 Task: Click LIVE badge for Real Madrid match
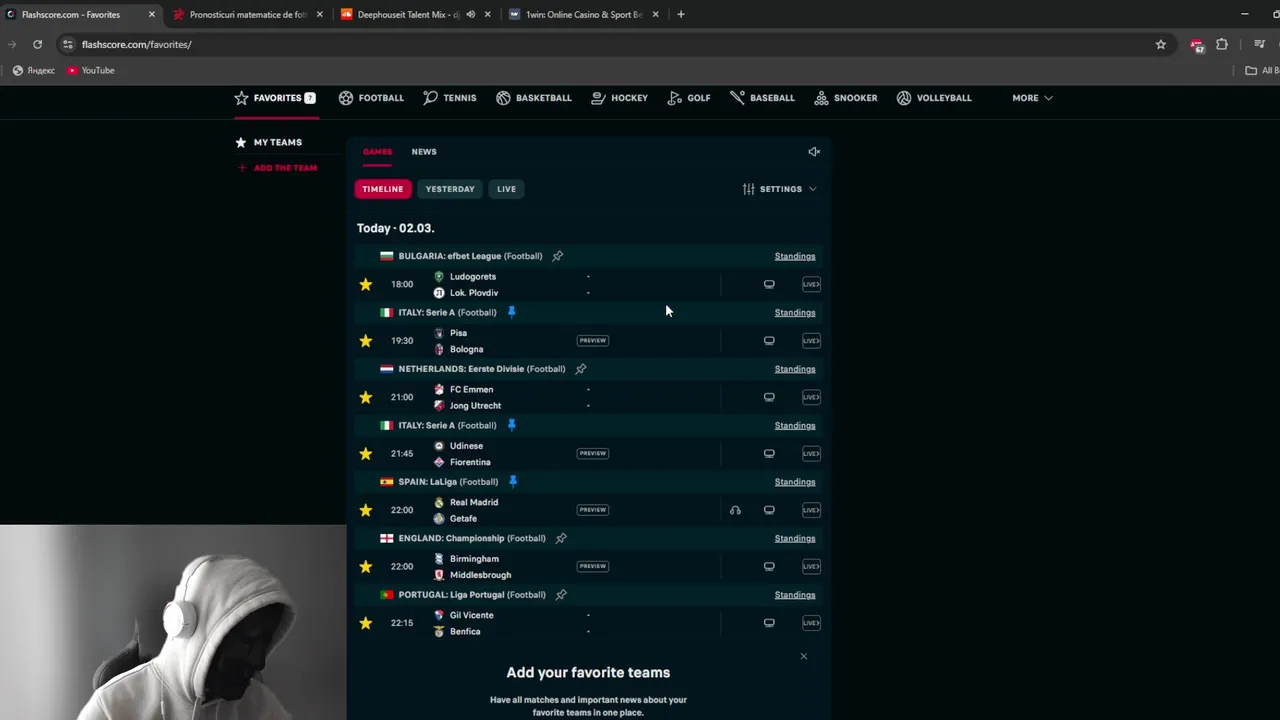pyautogui.click(x=811, y=510)
